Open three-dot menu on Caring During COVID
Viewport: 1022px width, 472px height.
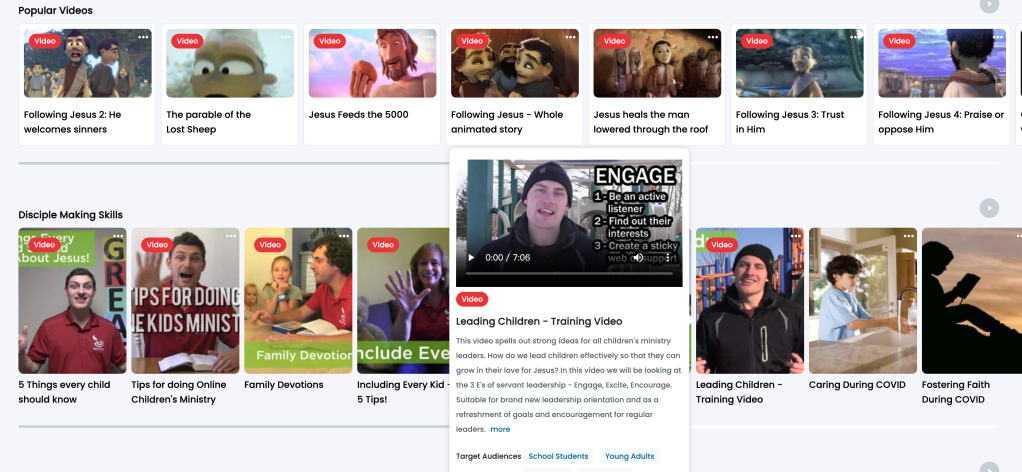[908, 237]
